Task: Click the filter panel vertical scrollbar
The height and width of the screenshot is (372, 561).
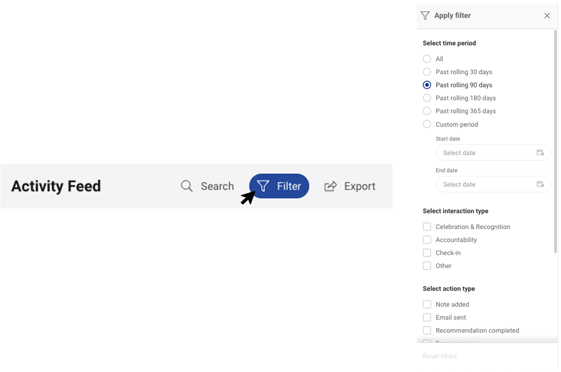Action: [x=555, y=141]
